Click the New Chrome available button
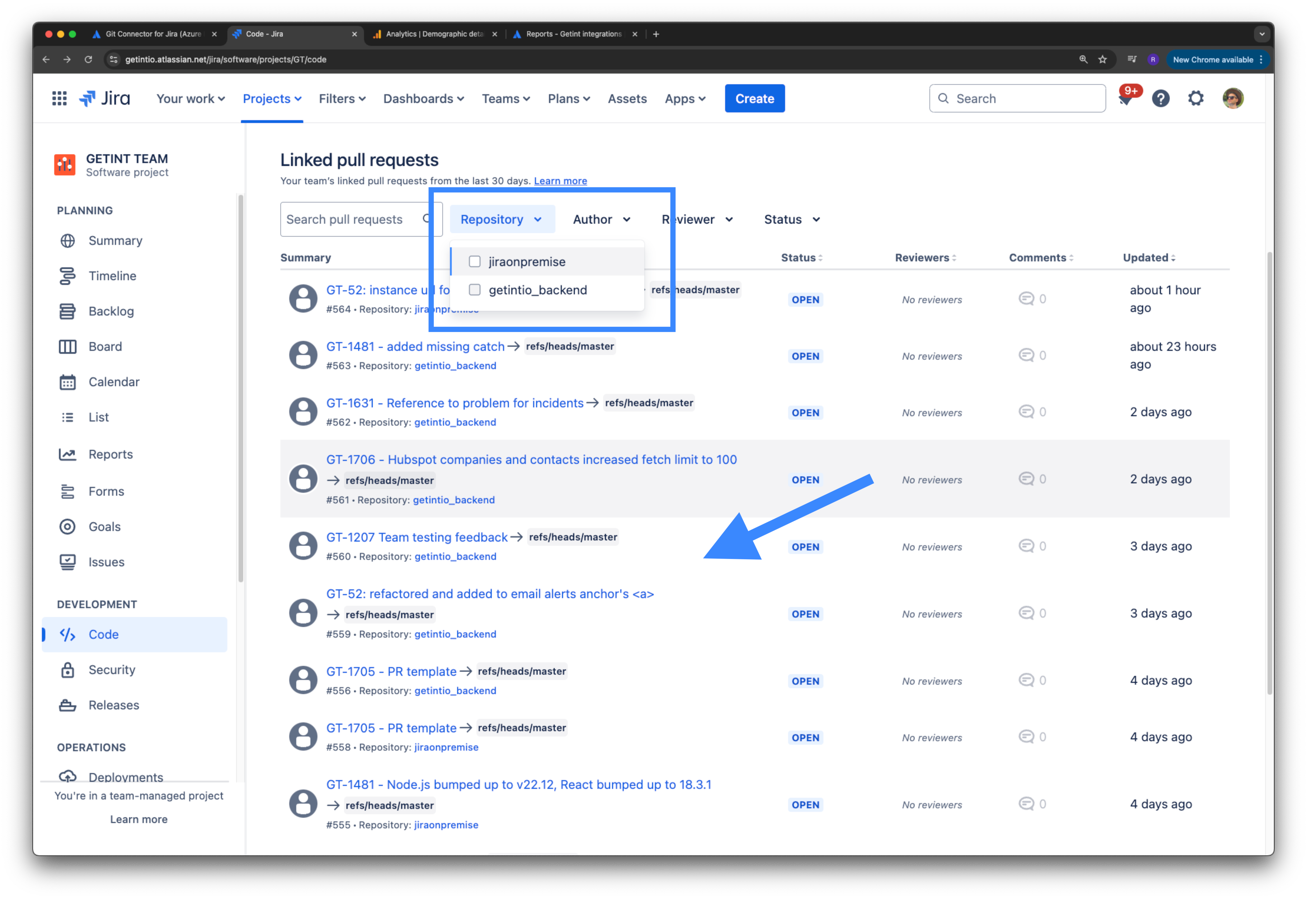This screenshot has height=899, width=1307. pyautogui.click(x=1217, y=59)
